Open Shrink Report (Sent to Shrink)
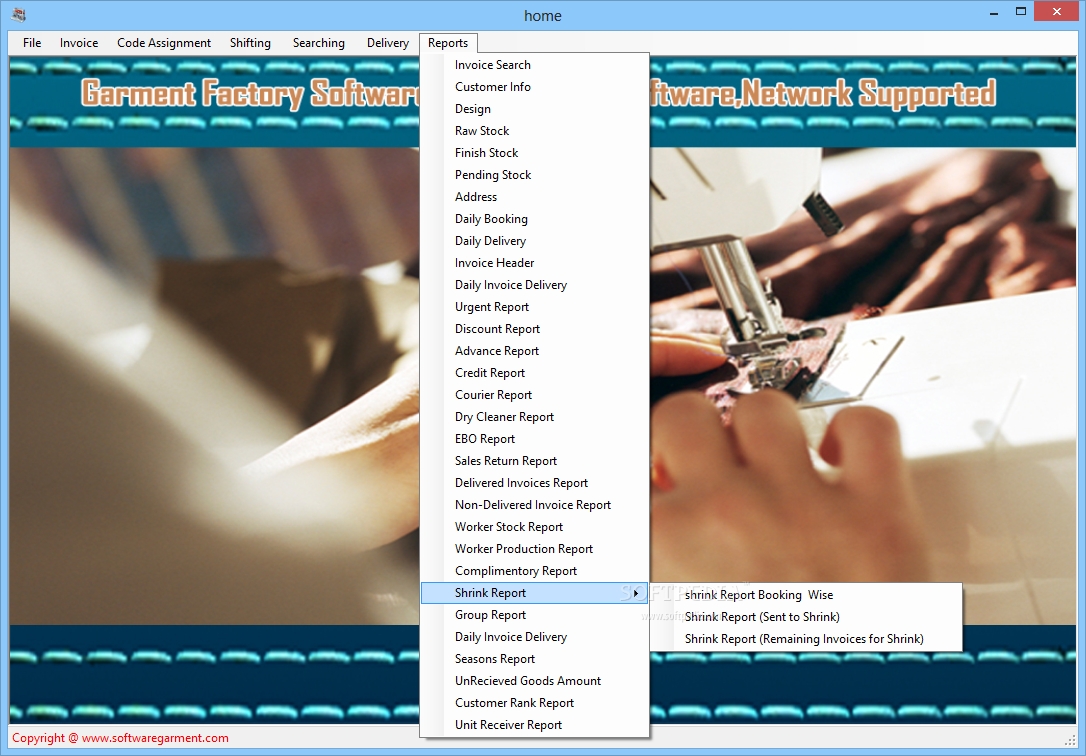 [x=806, y=617]
